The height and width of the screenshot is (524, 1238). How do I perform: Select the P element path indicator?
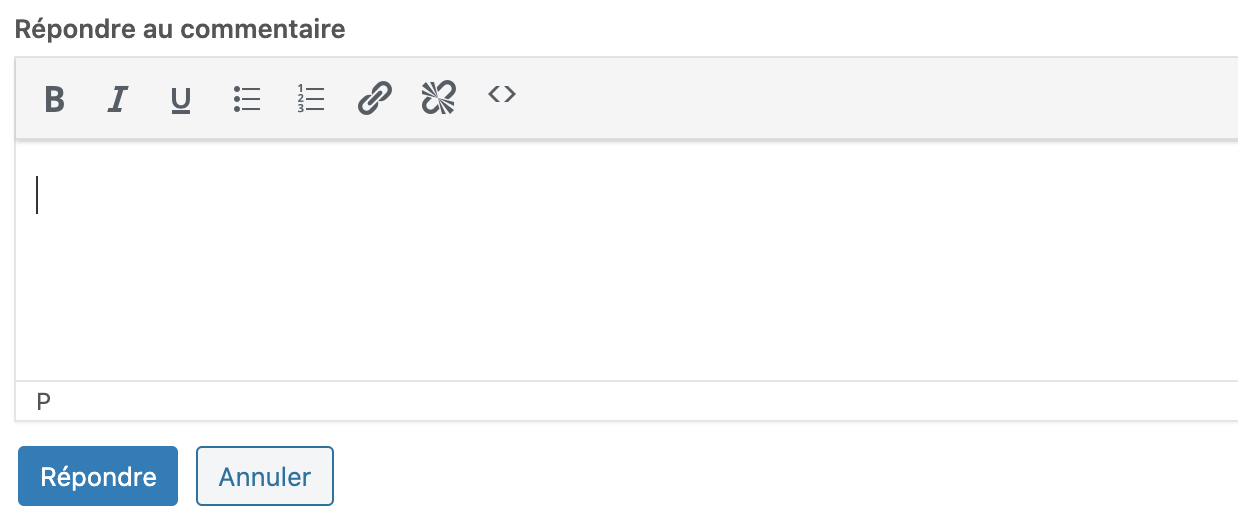[x=43, y=402]
